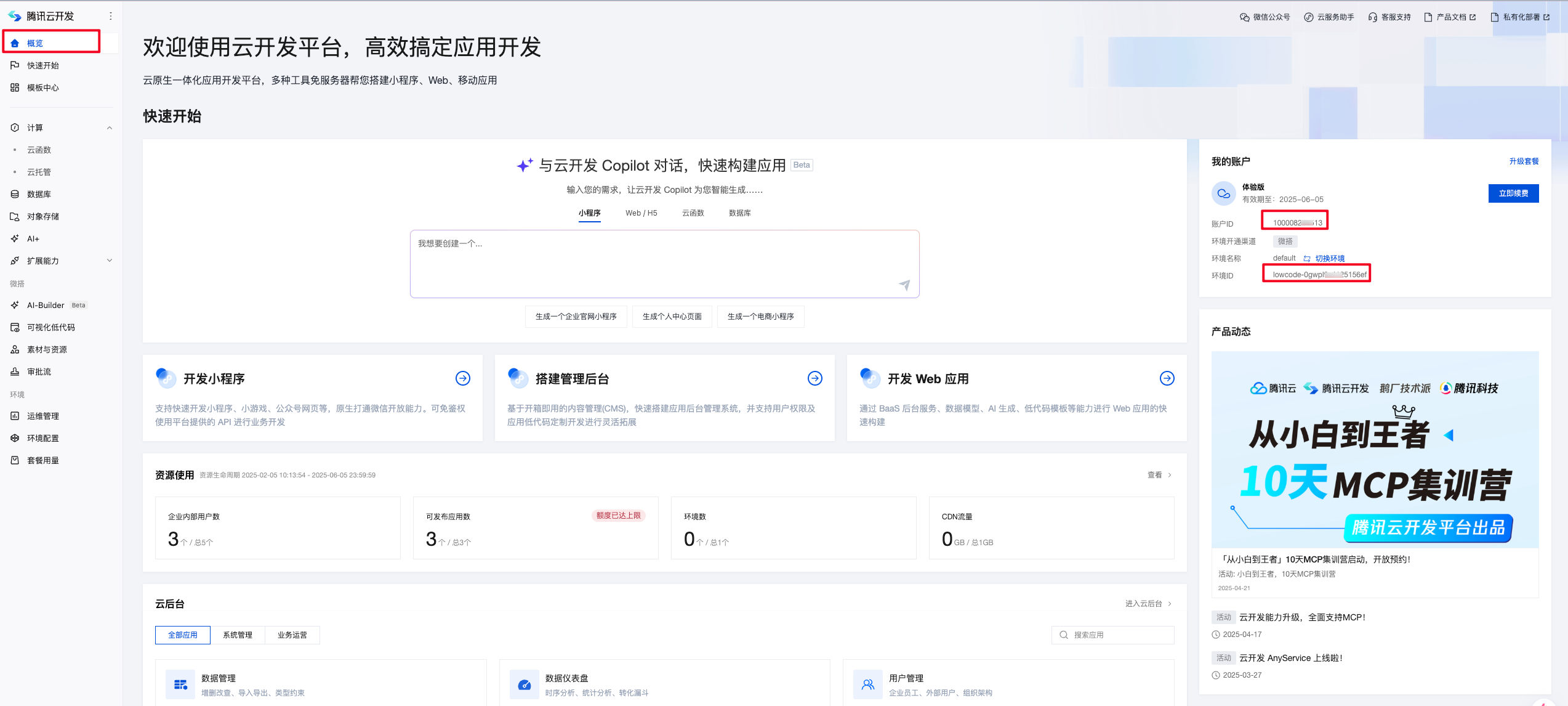Click the switch icon beside 切换环境
1568x706 pixels.
1307,259
